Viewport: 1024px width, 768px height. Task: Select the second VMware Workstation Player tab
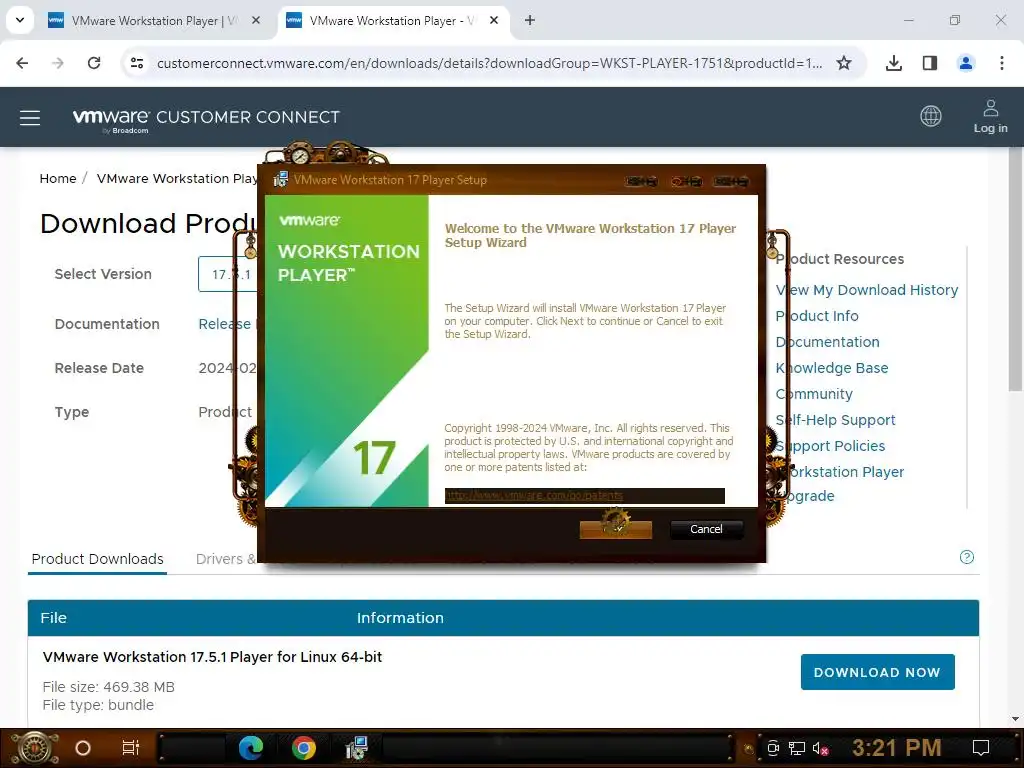393,21
